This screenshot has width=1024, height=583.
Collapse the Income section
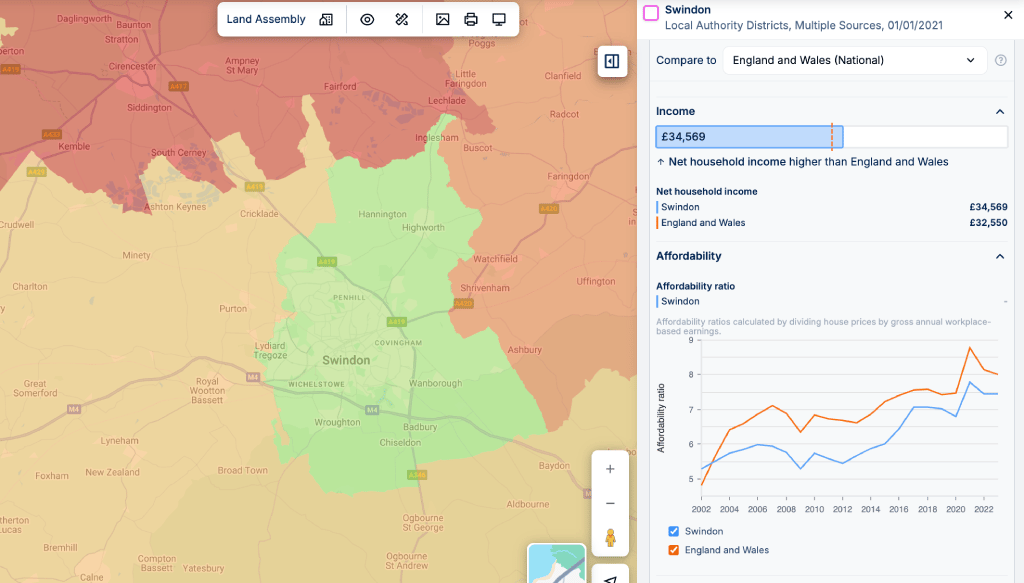[999, 111]
